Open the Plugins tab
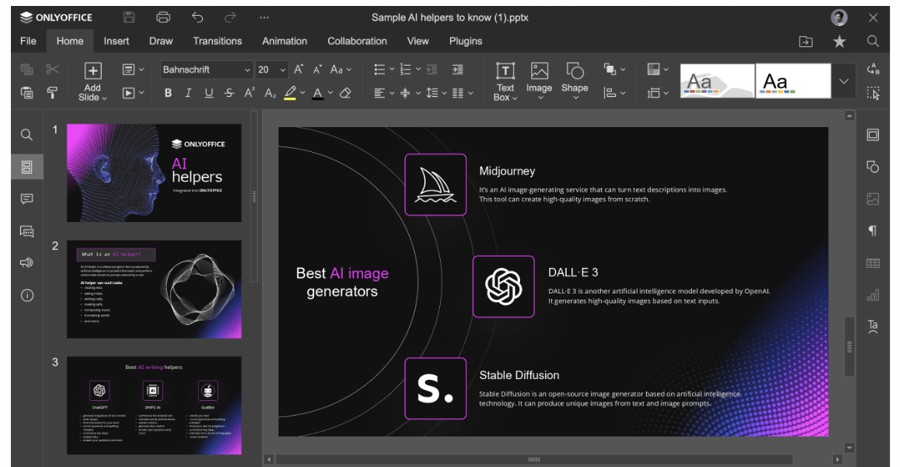Image resolution: width=900 pixels, height=467 pixels. (465, 41)
